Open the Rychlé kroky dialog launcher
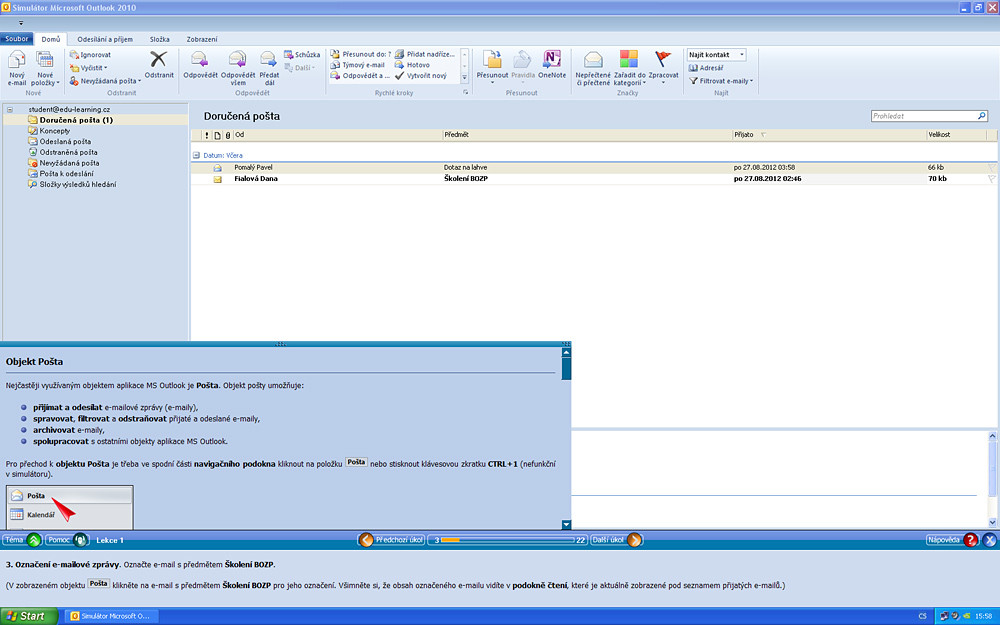The width and height of the screenshot is (1000, 625). [x=466, y=92]
